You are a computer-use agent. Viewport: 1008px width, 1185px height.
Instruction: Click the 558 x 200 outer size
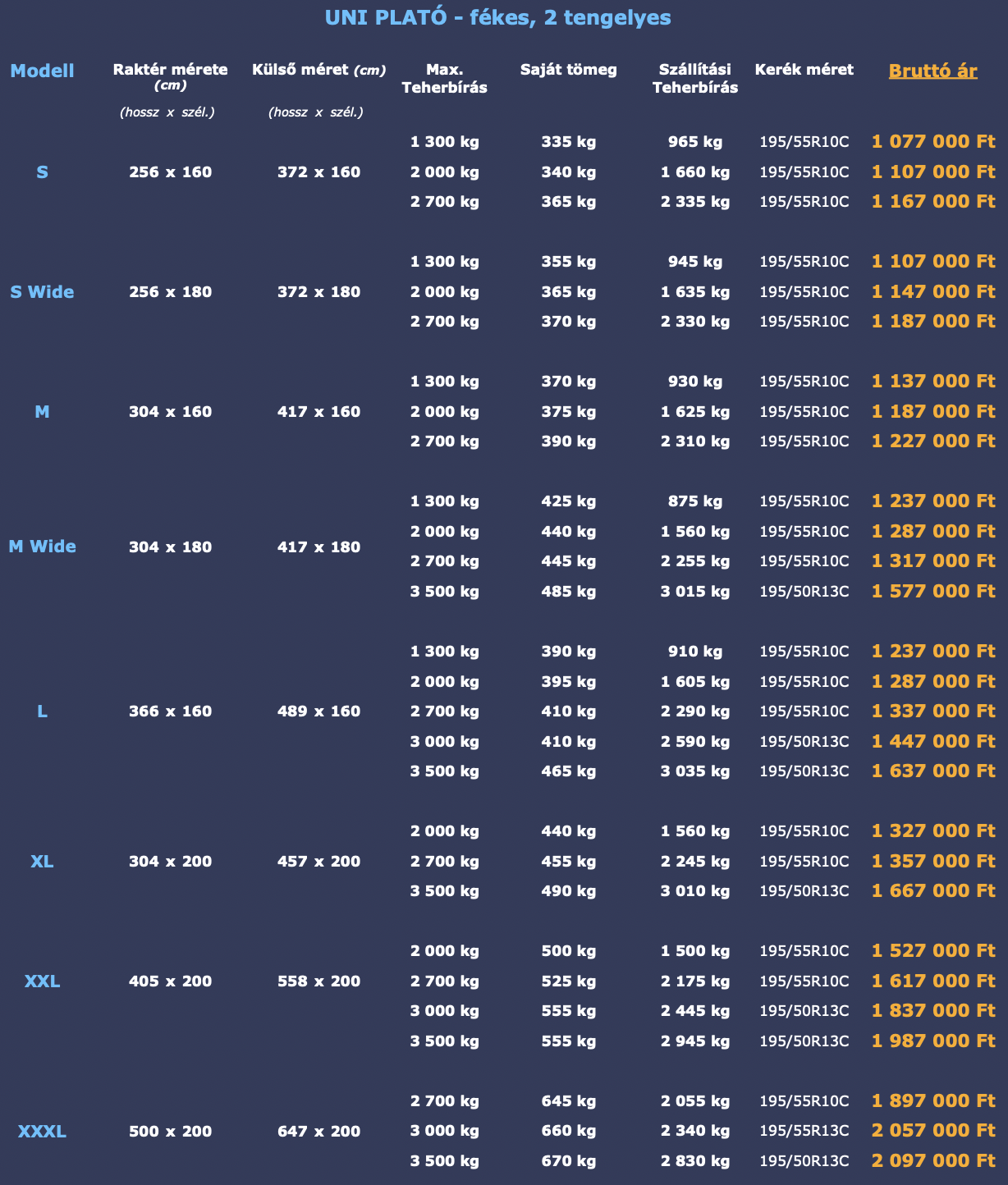click(x=318, y=981)
